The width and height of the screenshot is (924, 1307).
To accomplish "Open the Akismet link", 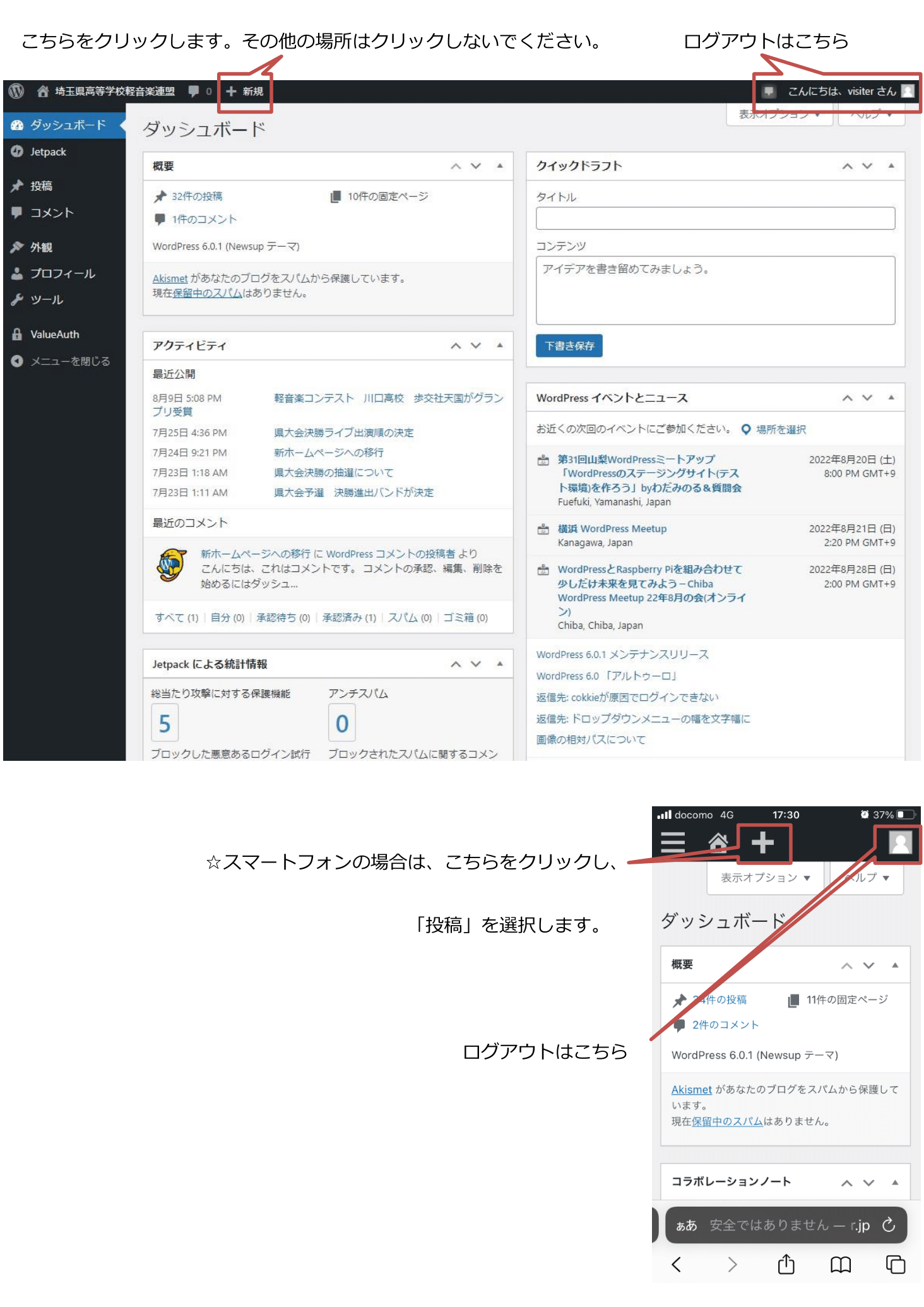I will (x=170, y=278).
